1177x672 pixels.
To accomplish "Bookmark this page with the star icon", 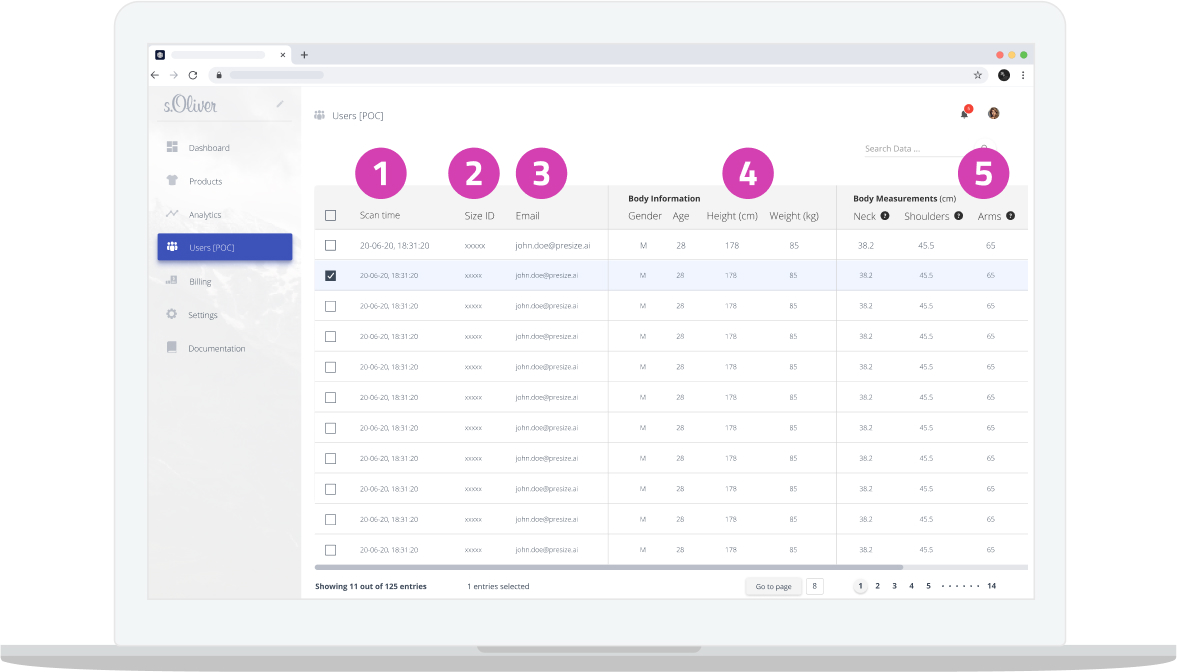I will 977,75.
